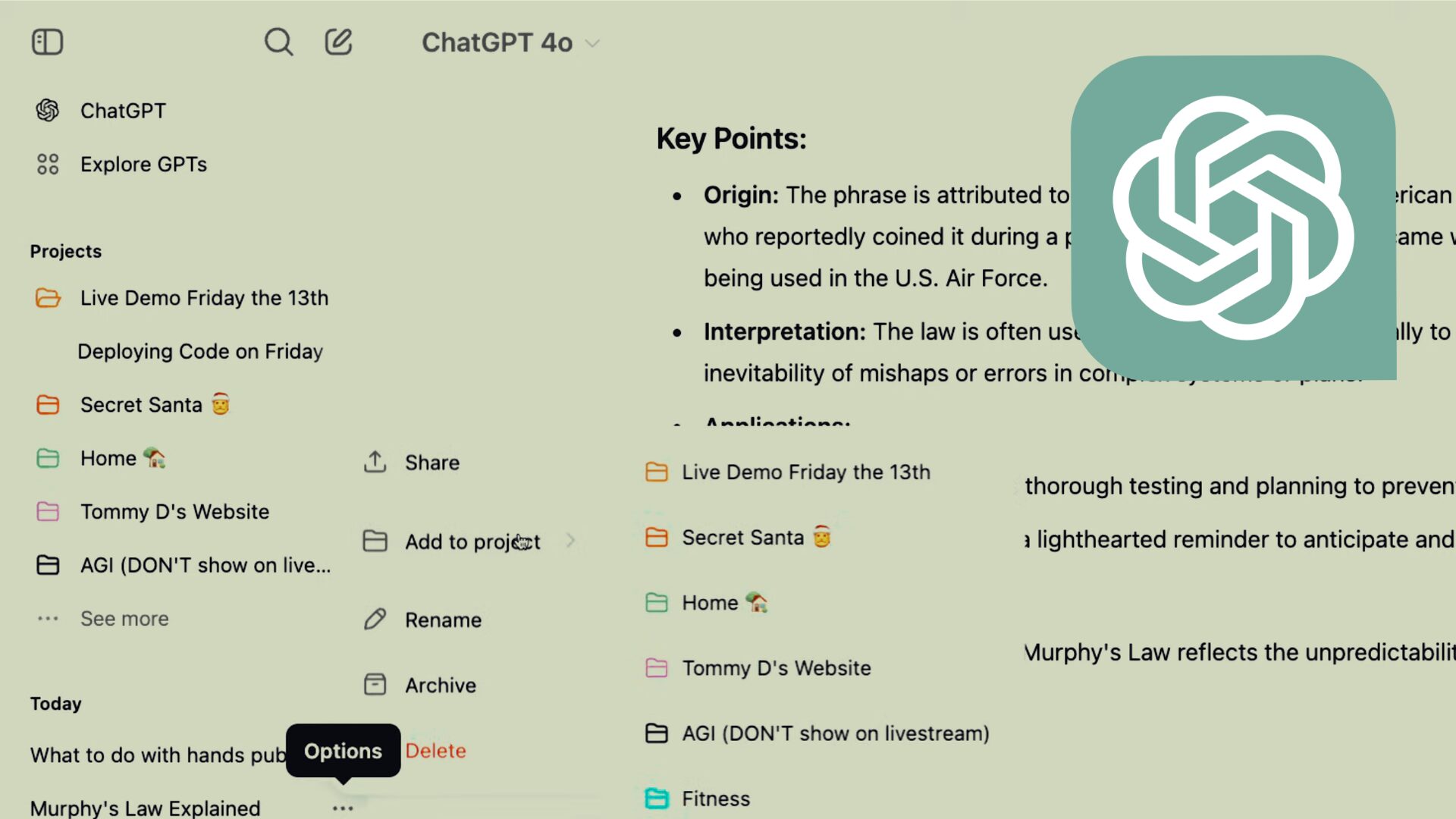Open Explore GPTs grid icon

(x=47, y=165)
